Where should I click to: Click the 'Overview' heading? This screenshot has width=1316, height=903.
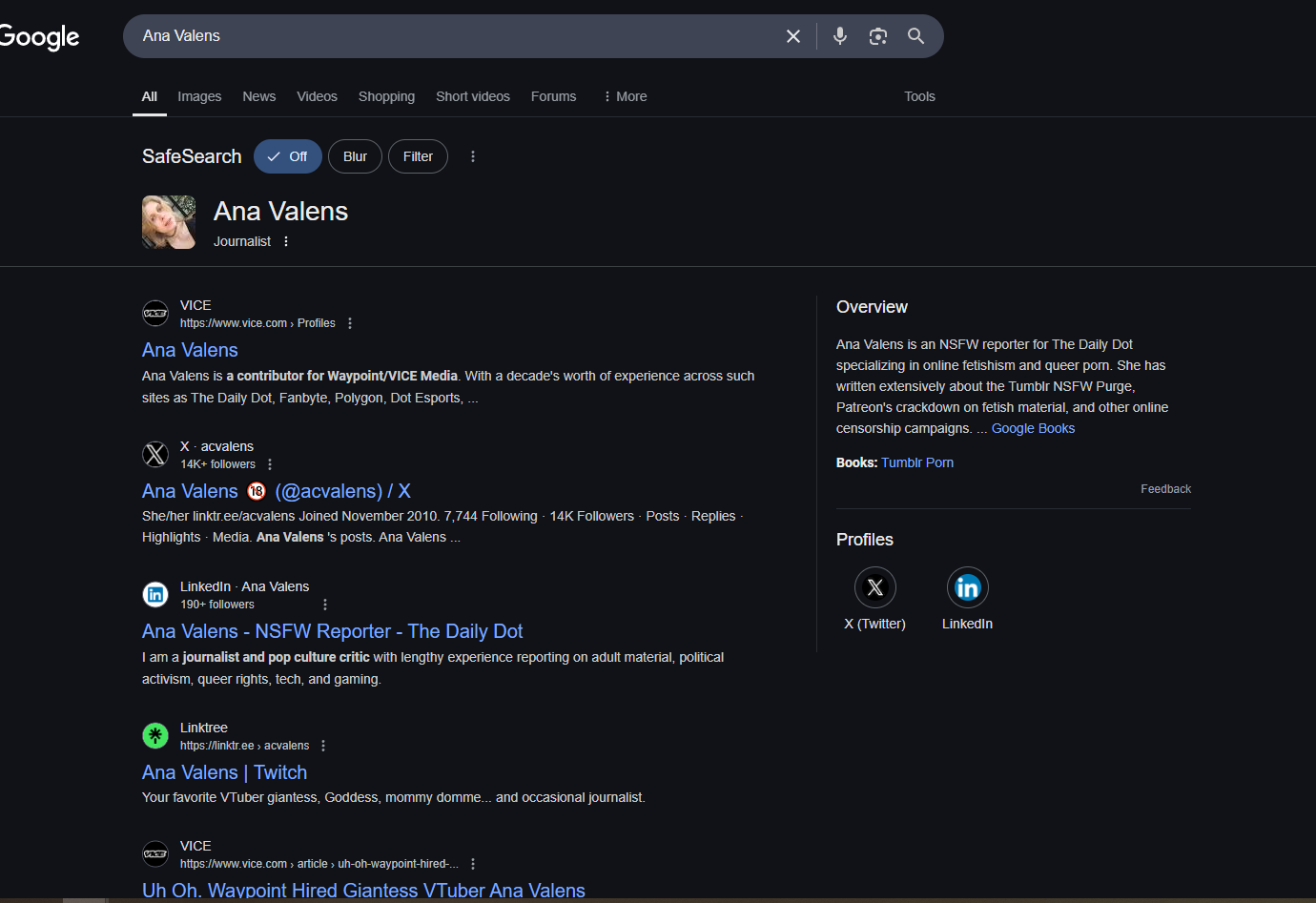(x=872, y=307)
